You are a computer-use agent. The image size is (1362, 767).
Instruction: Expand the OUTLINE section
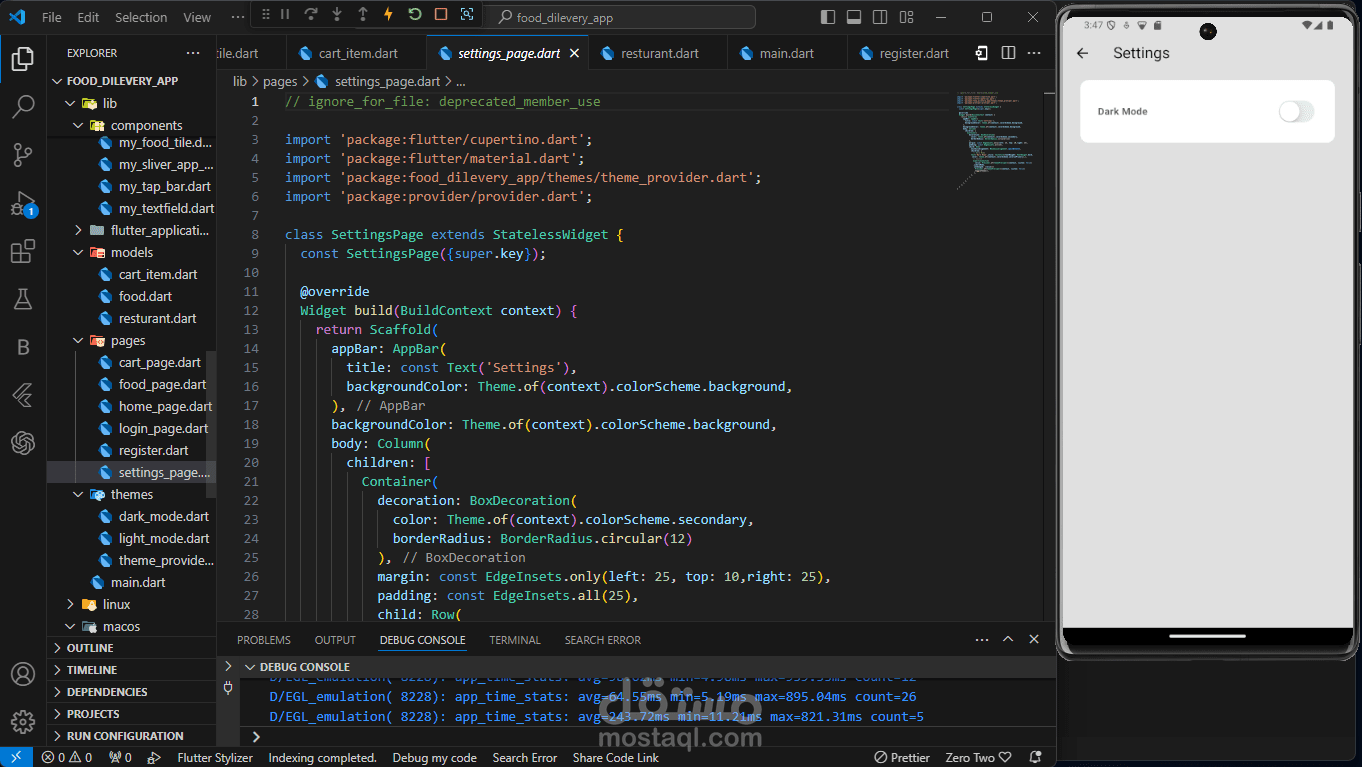click(131, 648)
